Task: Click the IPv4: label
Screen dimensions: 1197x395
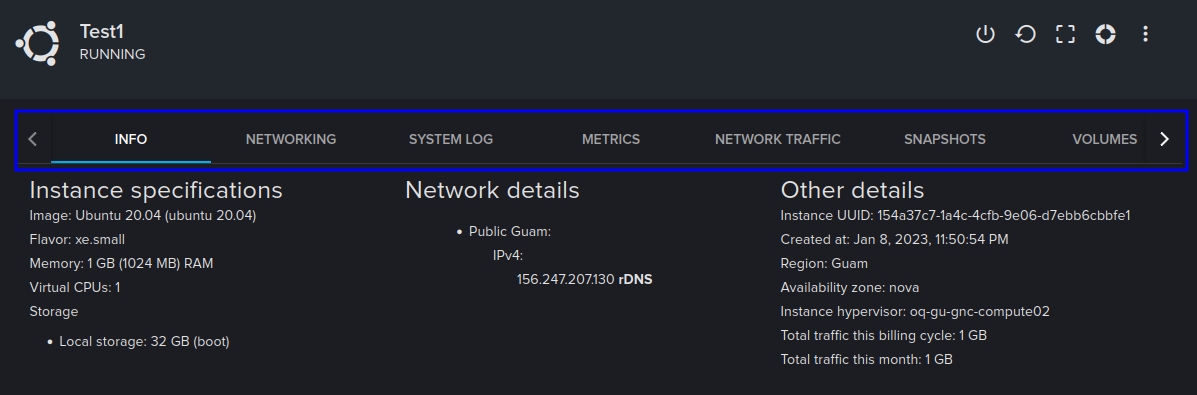Action: tap(508, 255)
